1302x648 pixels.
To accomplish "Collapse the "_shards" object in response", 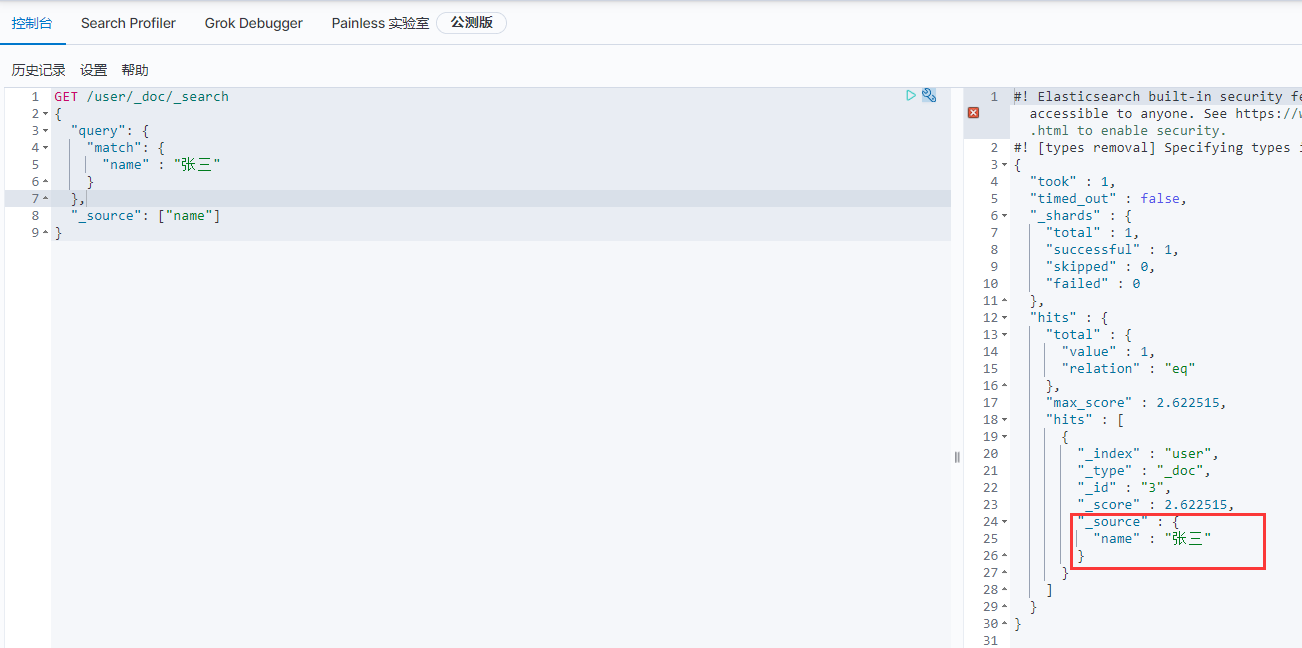I will pyautogui.click(x=1004, y=216).
